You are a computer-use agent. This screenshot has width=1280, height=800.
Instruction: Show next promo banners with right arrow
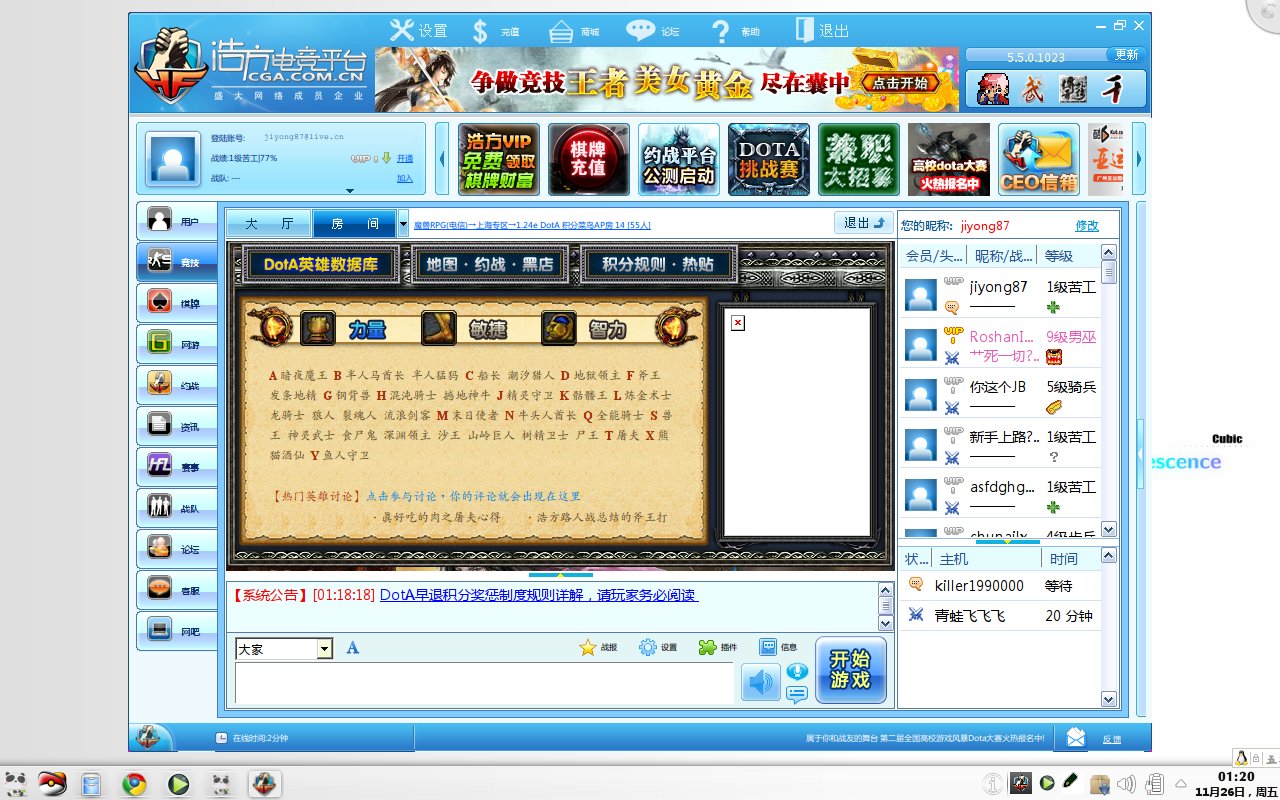[x=1139, y=159]
